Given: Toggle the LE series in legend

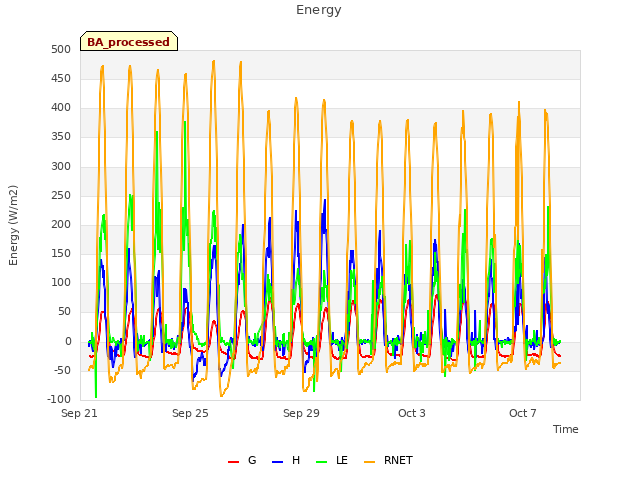Looking at the screenshot, I should tap(332, 460).
